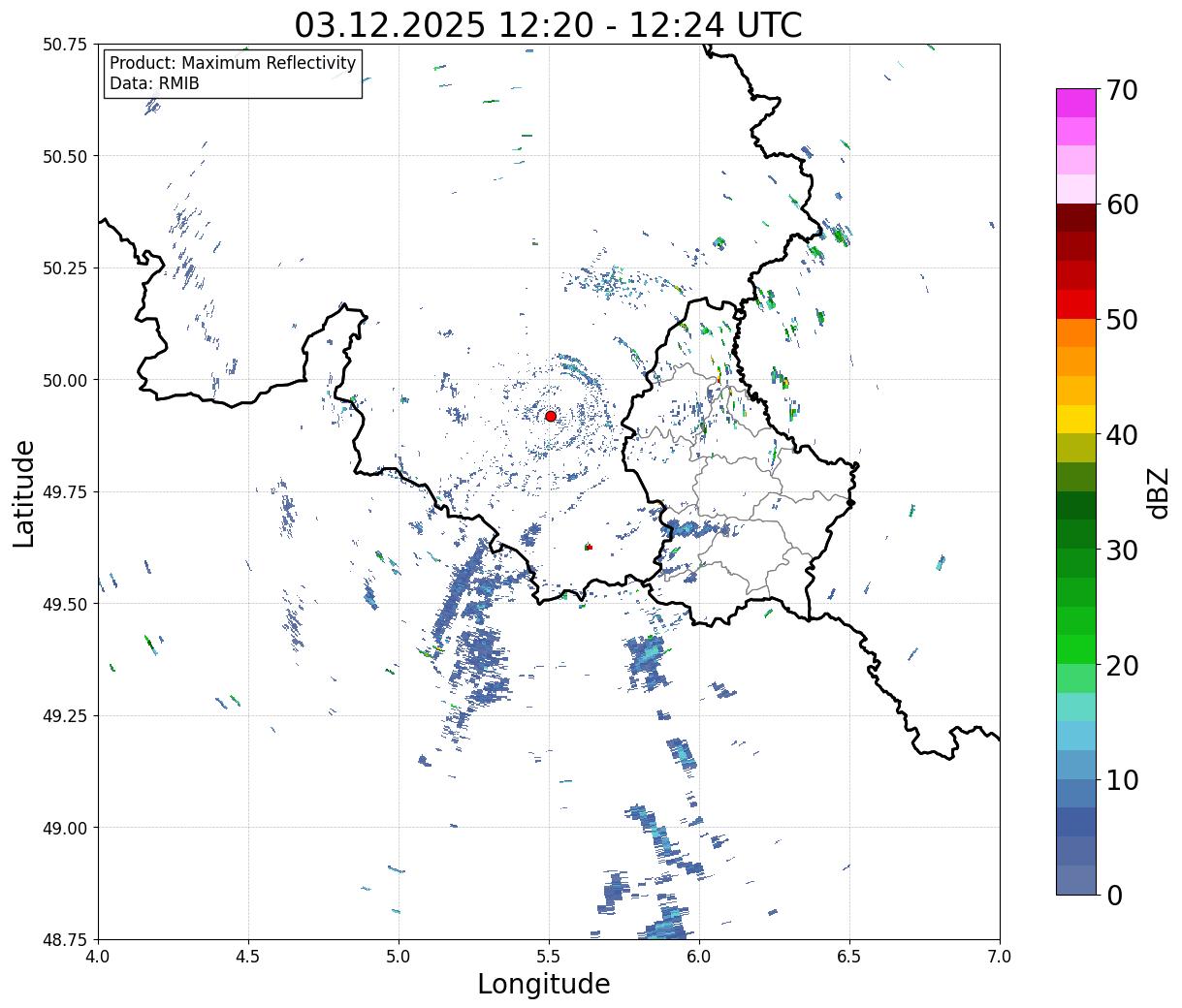The width and height of the screenshot is (1182, 1008).
Task: Select the 'Data: RMIB' text line
Action: [x=154, y=83]
